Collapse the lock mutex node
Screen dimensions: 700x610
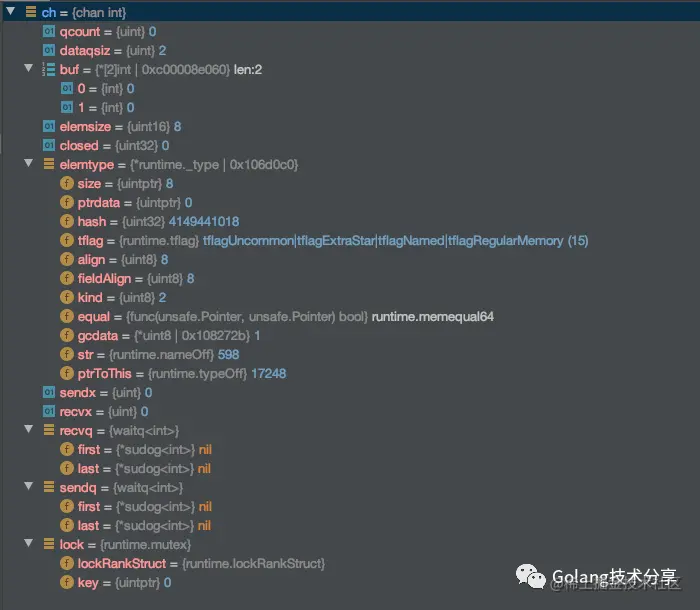[29, 543]
